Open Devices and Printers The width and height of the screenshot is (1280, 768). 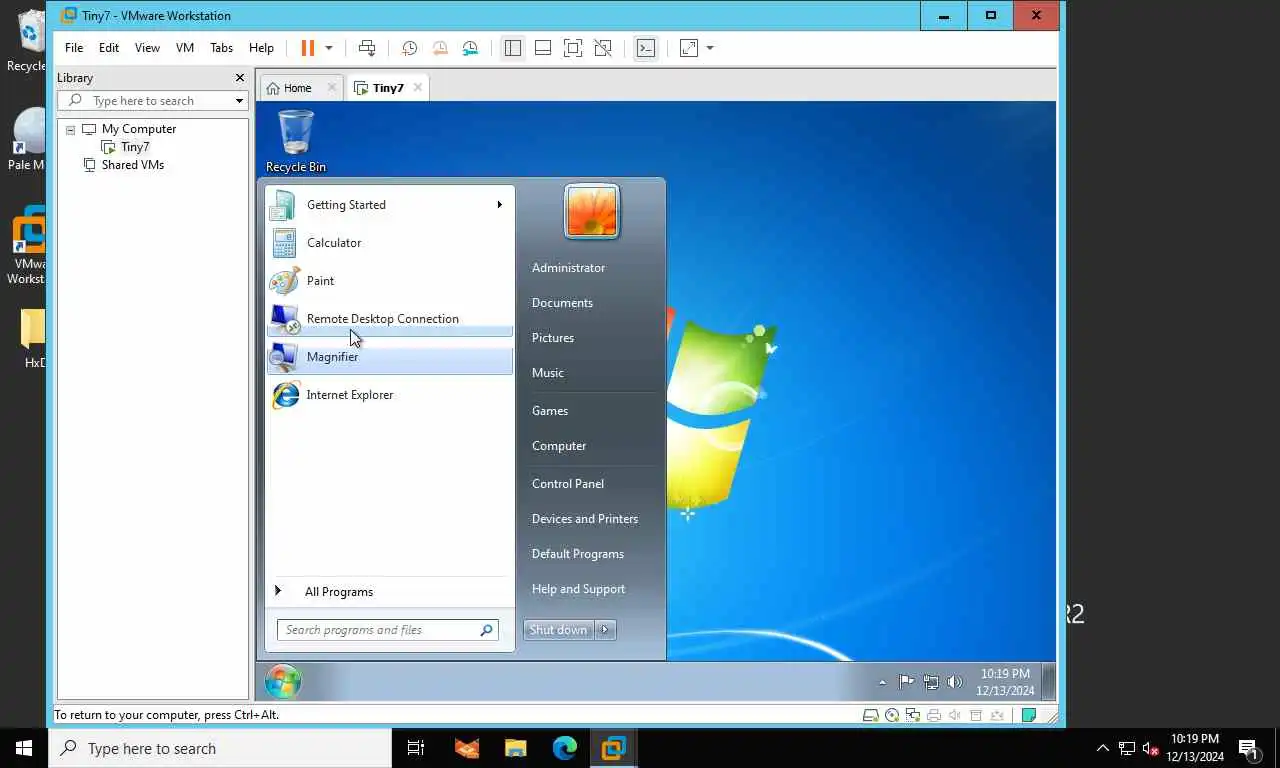pos(585,519)
